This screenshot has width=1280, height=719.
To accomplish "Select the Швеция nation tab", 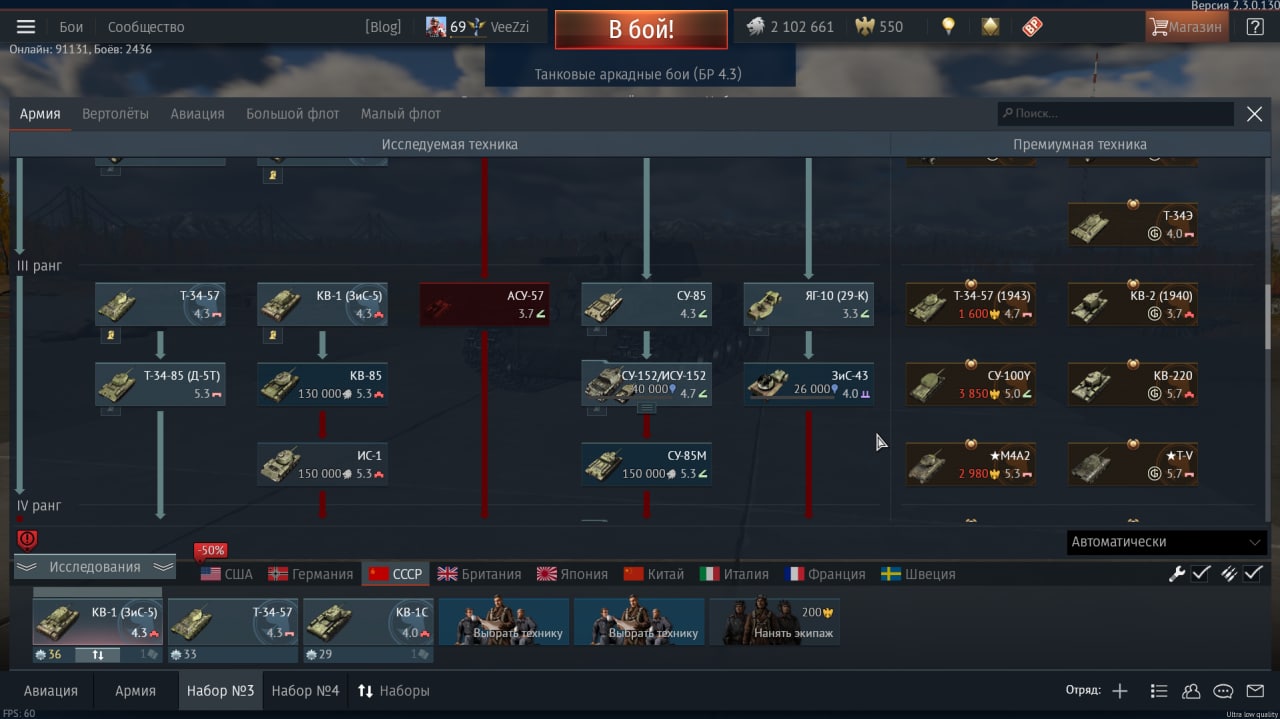I will tap(918, 574).
